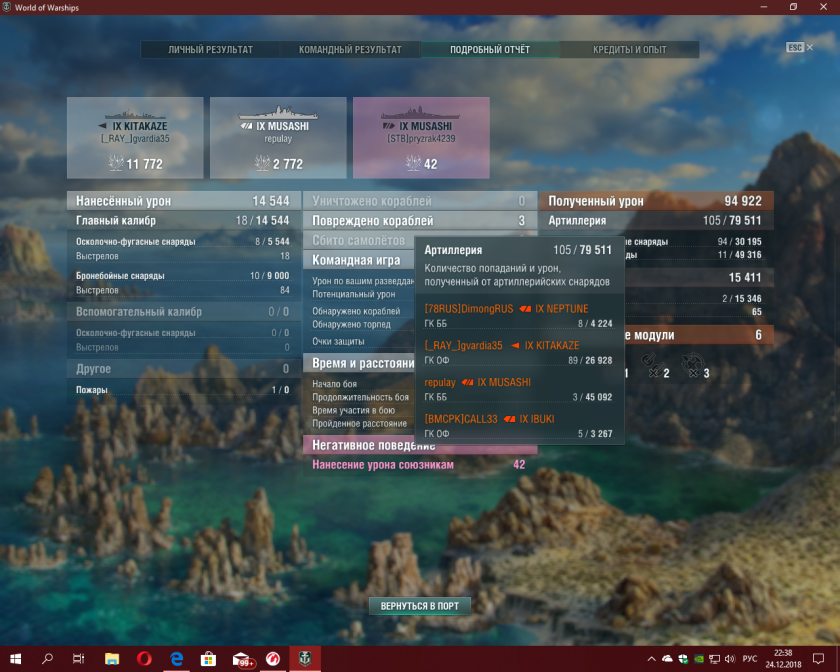This screenshot has height=672, width=840.
Task: Open the Windows notification center
Action: [x=818, y=659]
